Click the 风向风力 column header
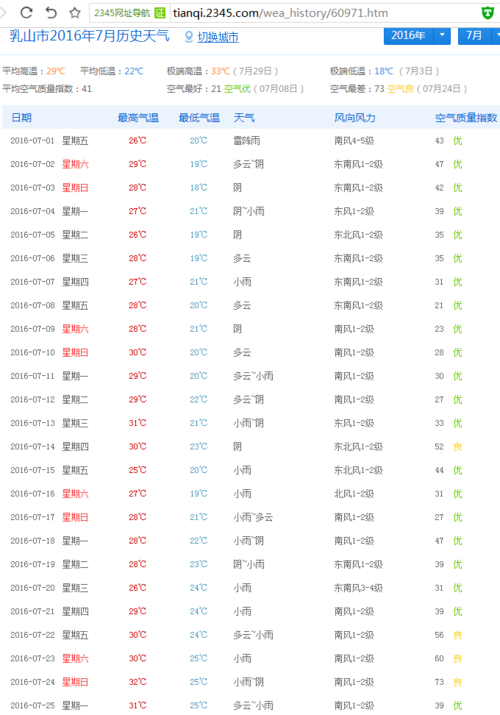This screenshot has height=715, width=500. pos(355,118)
